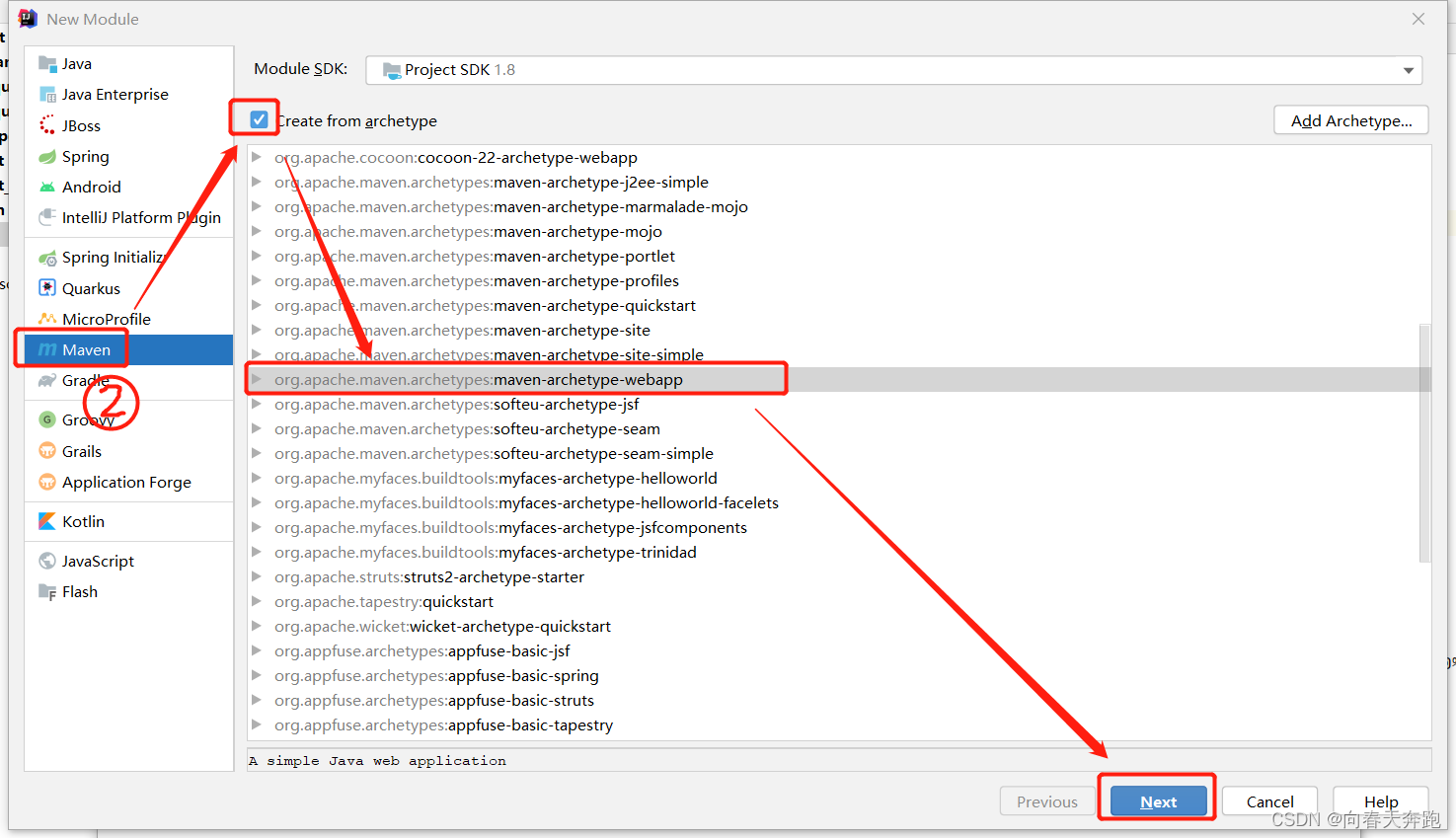
Task: Expand cocoon-22-archetype-webapp node
Action: tap(257, 157)
